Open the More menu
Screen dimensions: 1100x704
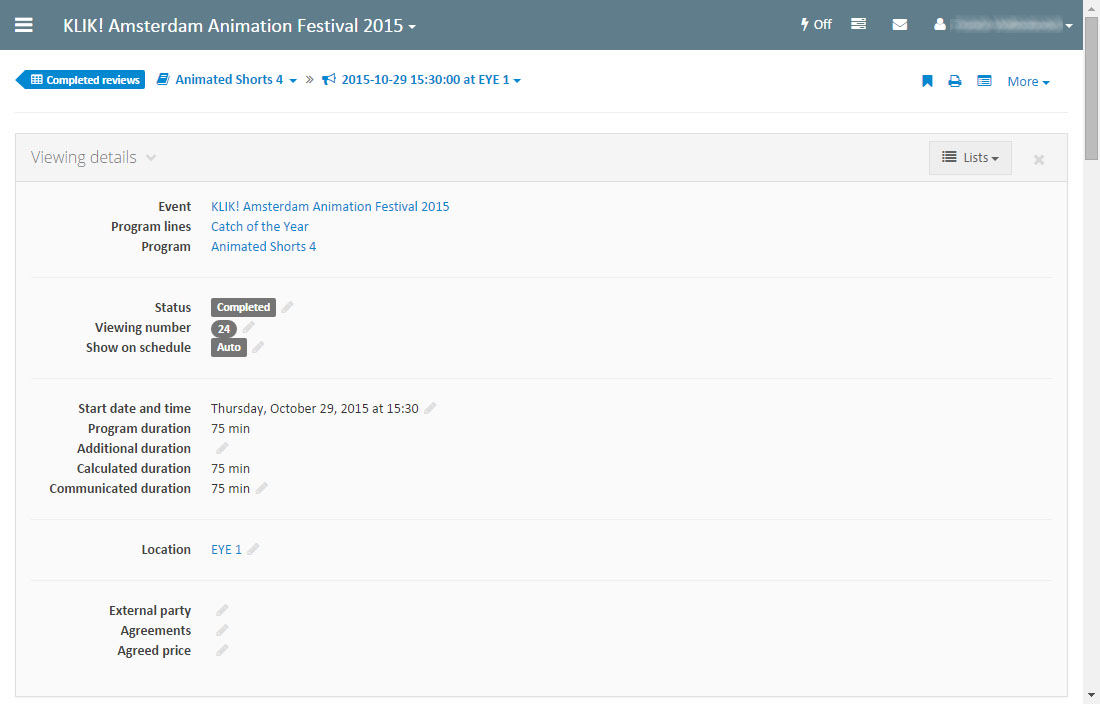click(1028, 82)
